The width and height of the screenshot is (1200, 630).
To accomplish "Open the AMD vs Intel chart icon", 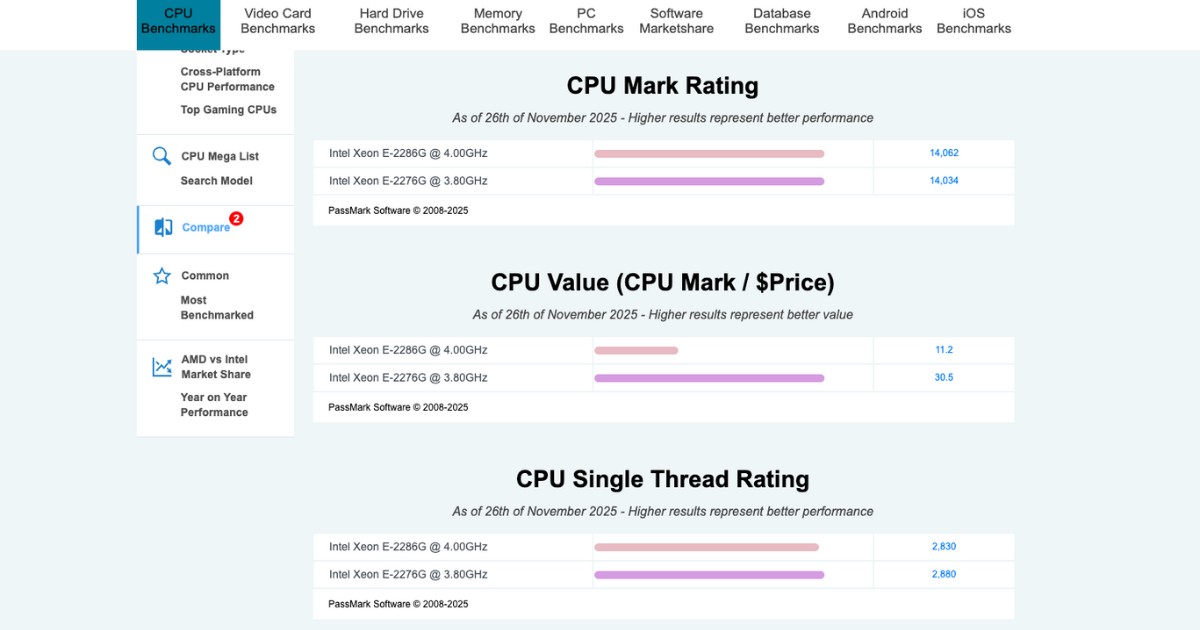I will [x=161, y=367].
